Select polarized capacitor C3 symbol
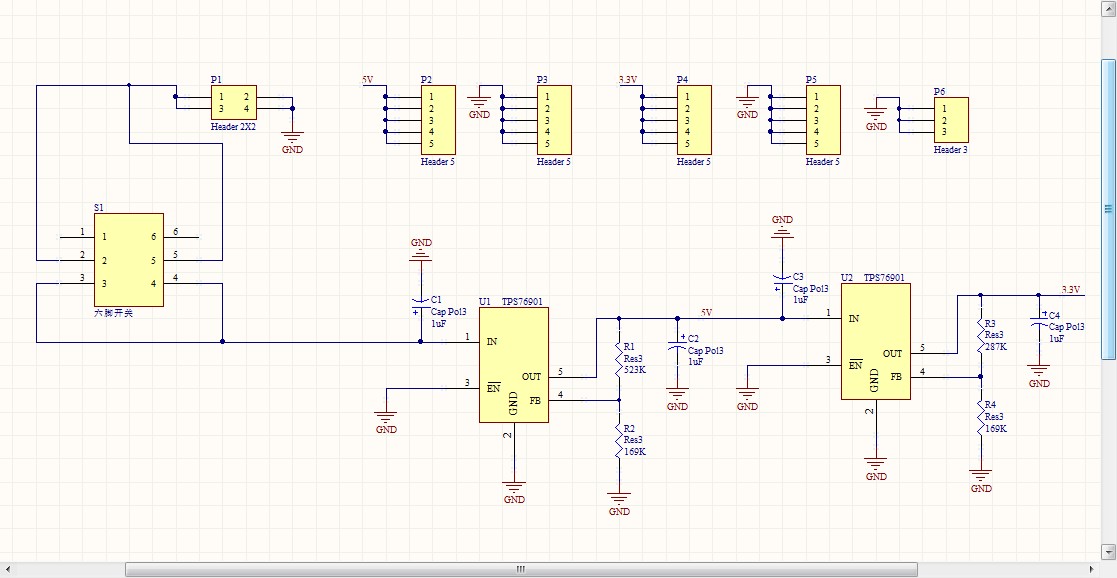This screenshot has width=1117, height=578. (782, 281)
